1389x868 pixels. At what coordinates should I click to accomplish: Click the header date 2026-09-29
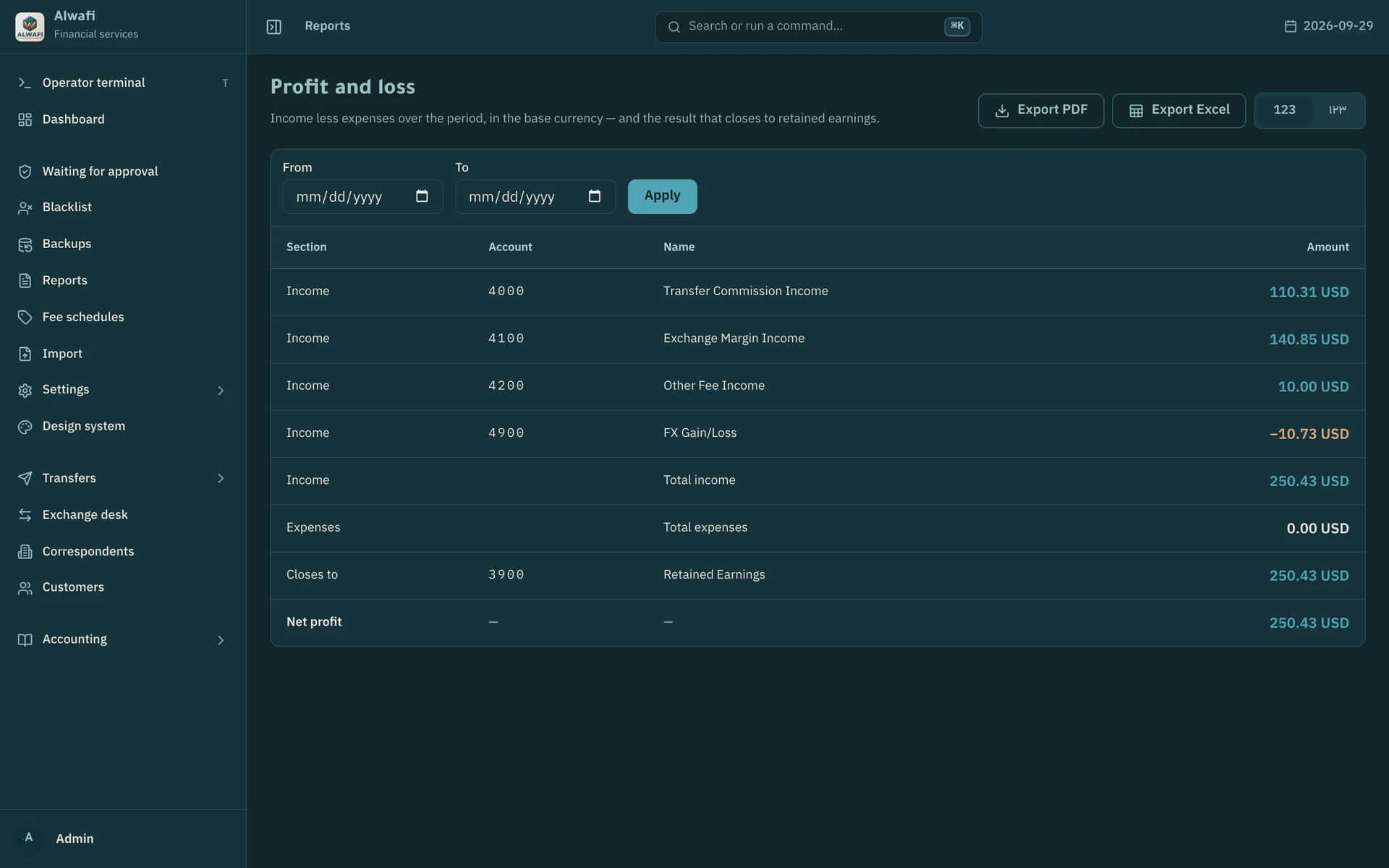[1338, 26]
